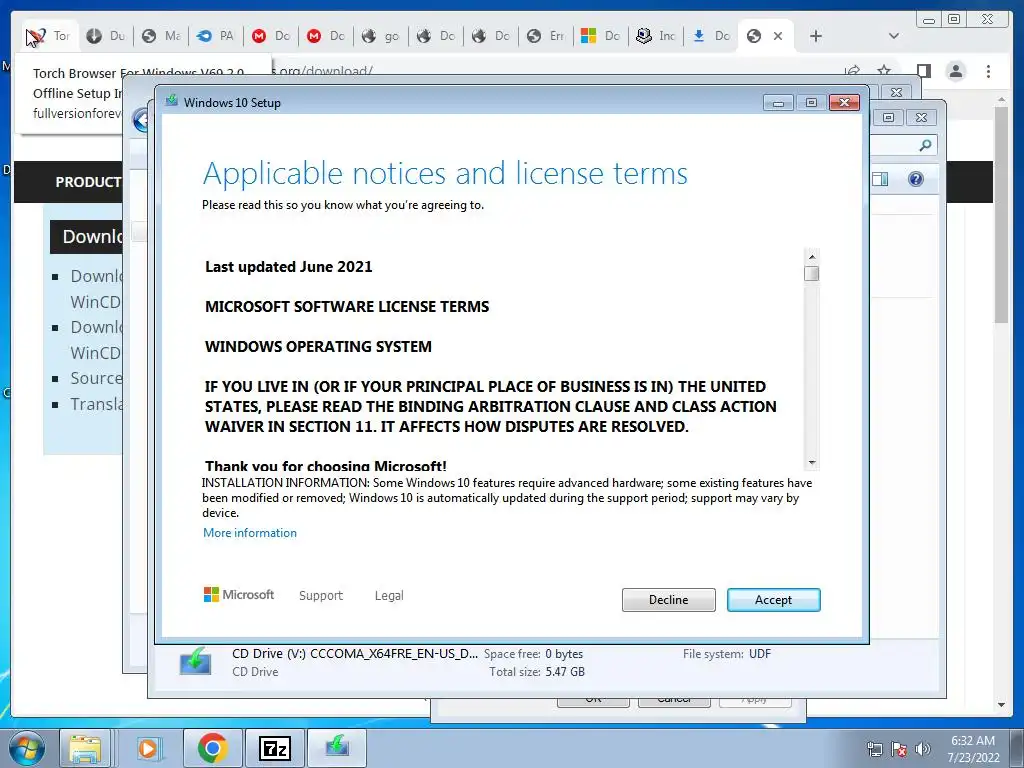1024x768 pixels.
Task: Click the license text scroll up arrow
Action: tap(812, 257)
